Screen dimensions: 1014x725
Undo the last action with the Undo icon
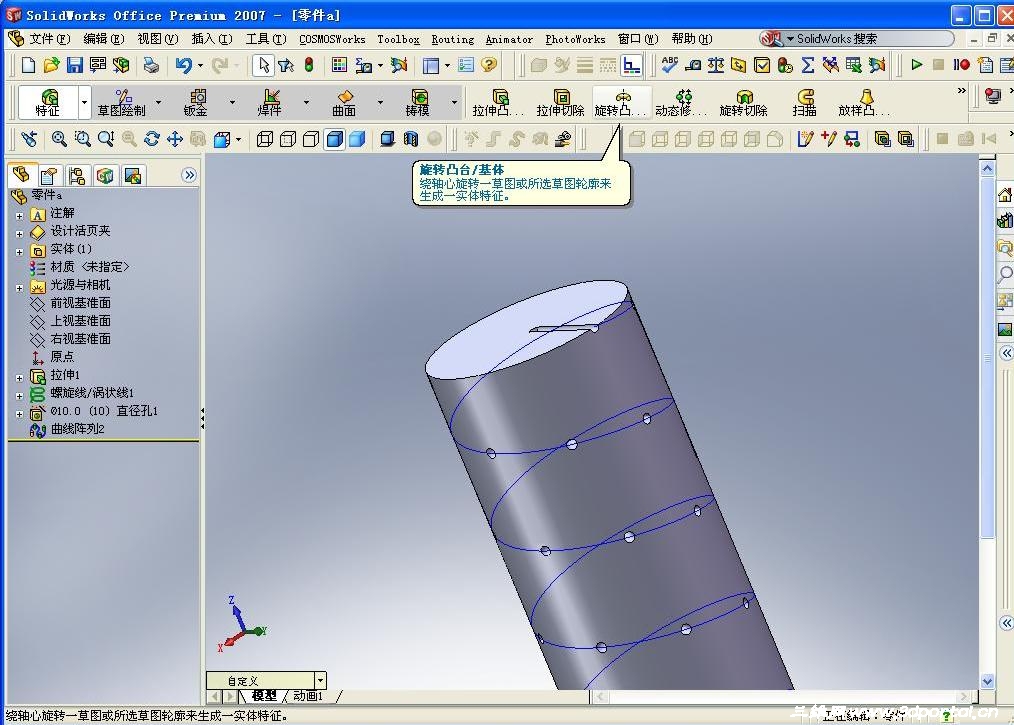184,65
